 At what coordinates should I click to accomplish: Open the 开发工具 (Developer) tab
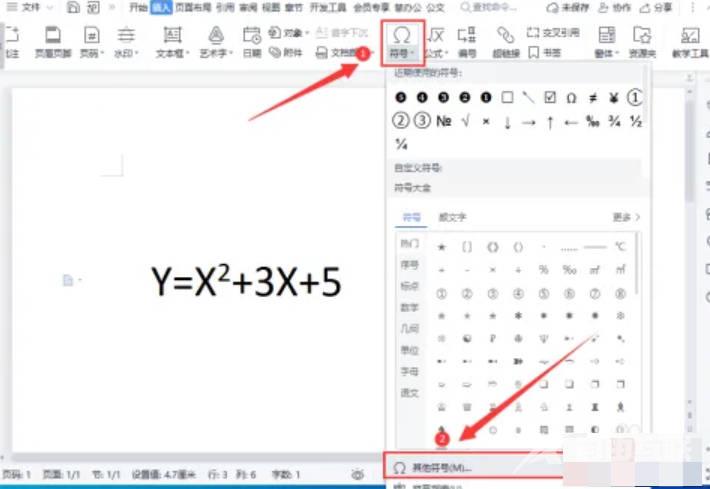point(328,7)
